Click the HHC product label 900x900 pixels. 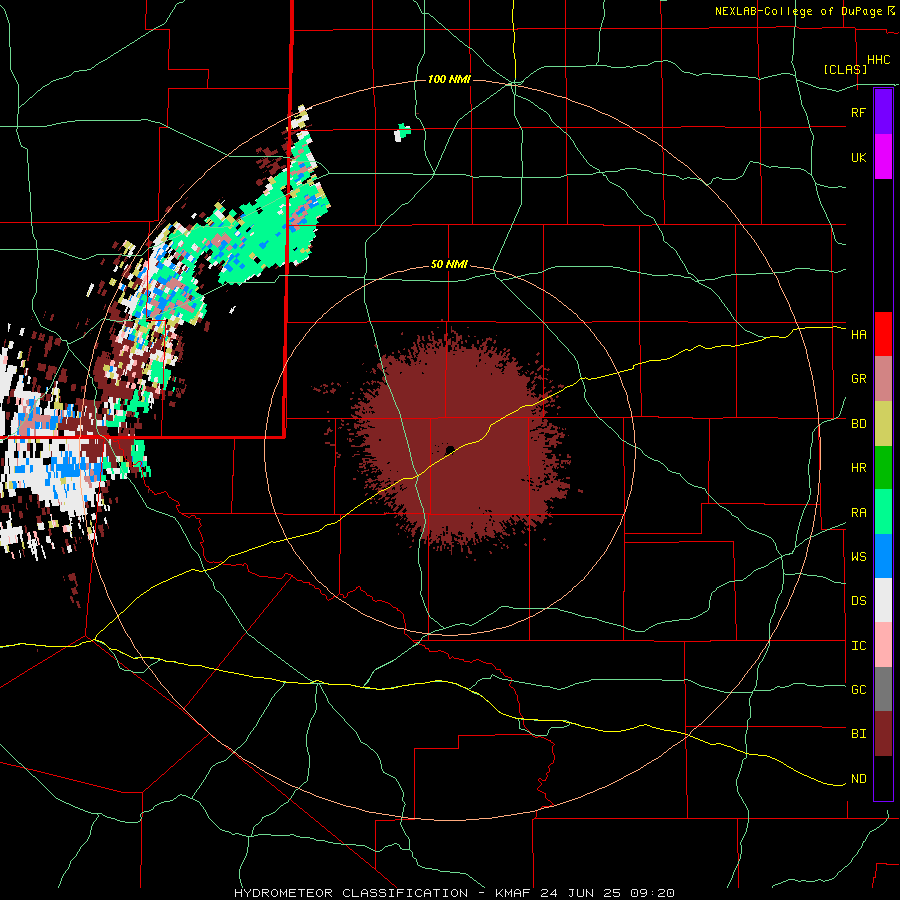pos(878,60)
